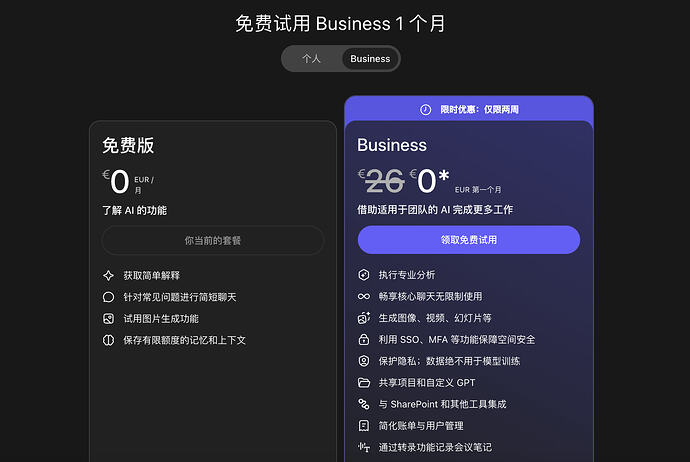Click the 获取简单解释 feature text
The width and height of the screenshot is (690, 462).
151,275
